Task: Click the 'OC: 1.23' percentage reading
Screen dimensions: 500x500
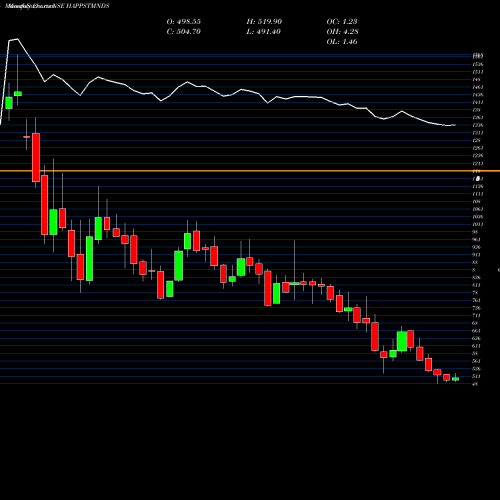Action: pos(342,22)
